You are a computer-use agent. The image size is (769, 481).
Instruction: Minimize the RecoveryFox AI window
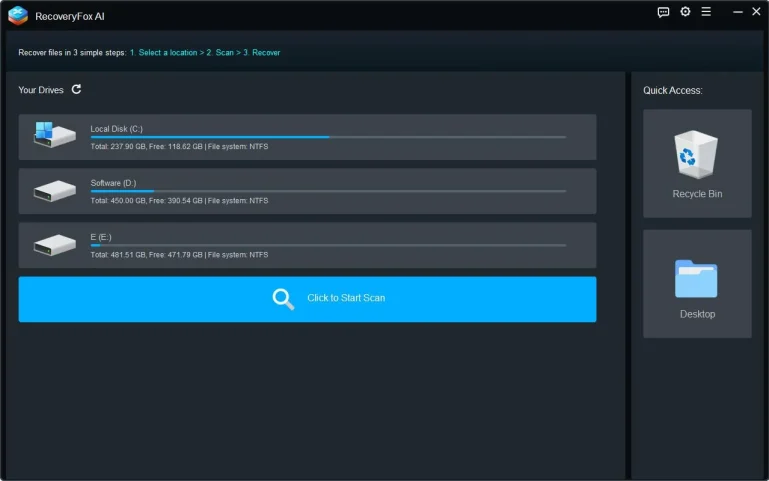click(x=737, y=12)
